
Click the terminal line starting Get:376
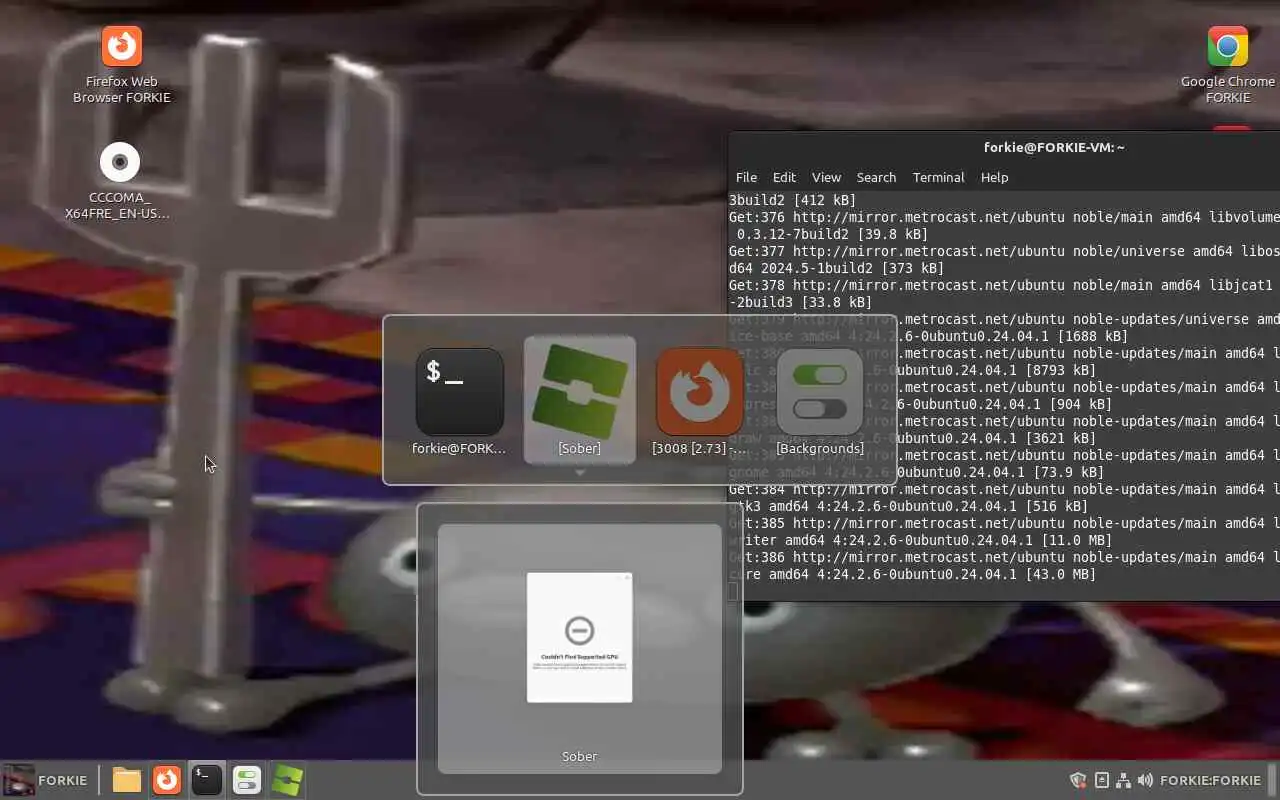click(1004, 217)
